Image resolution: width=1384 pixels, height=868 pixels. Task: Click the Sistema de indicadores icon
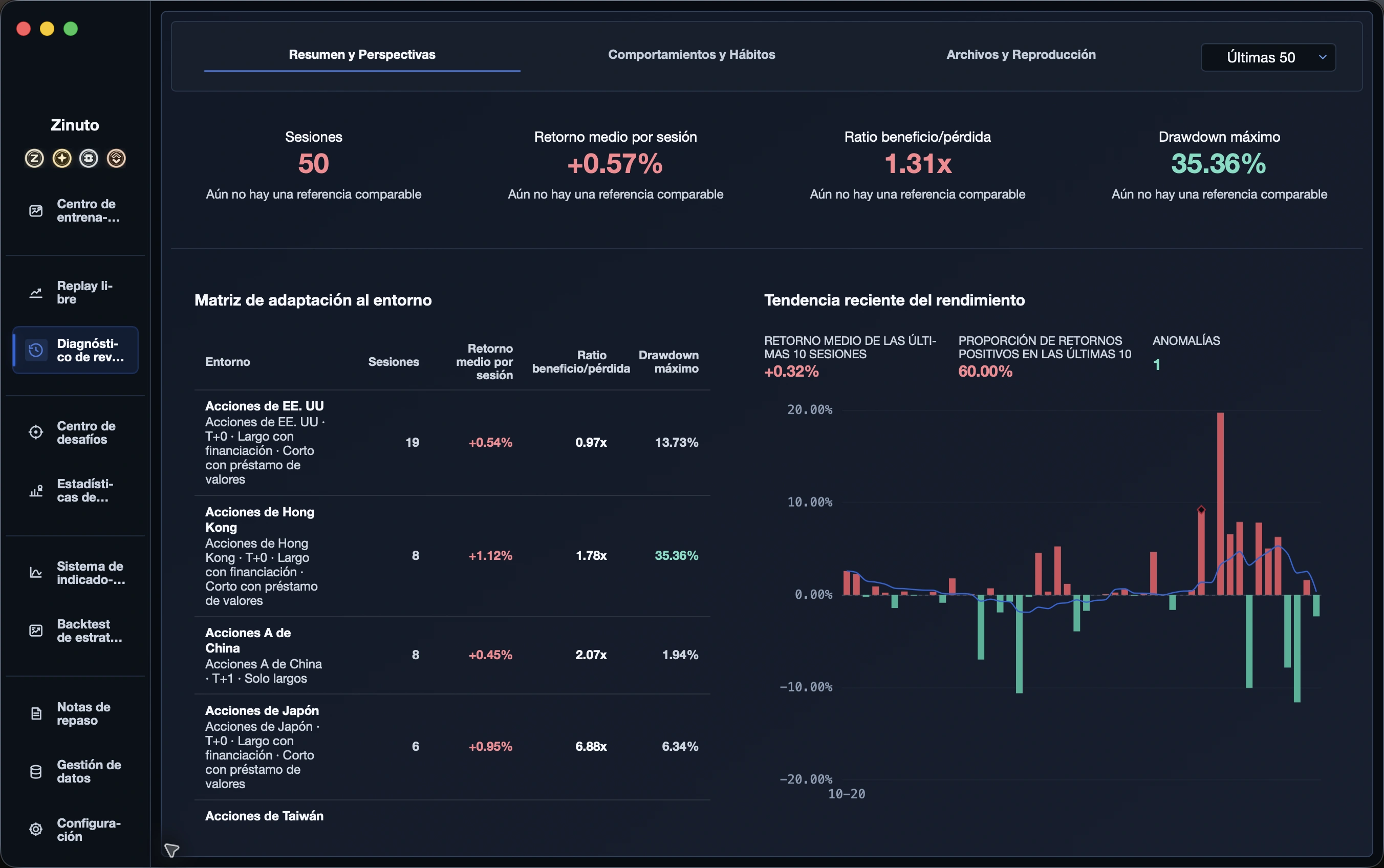coord(36,573)
